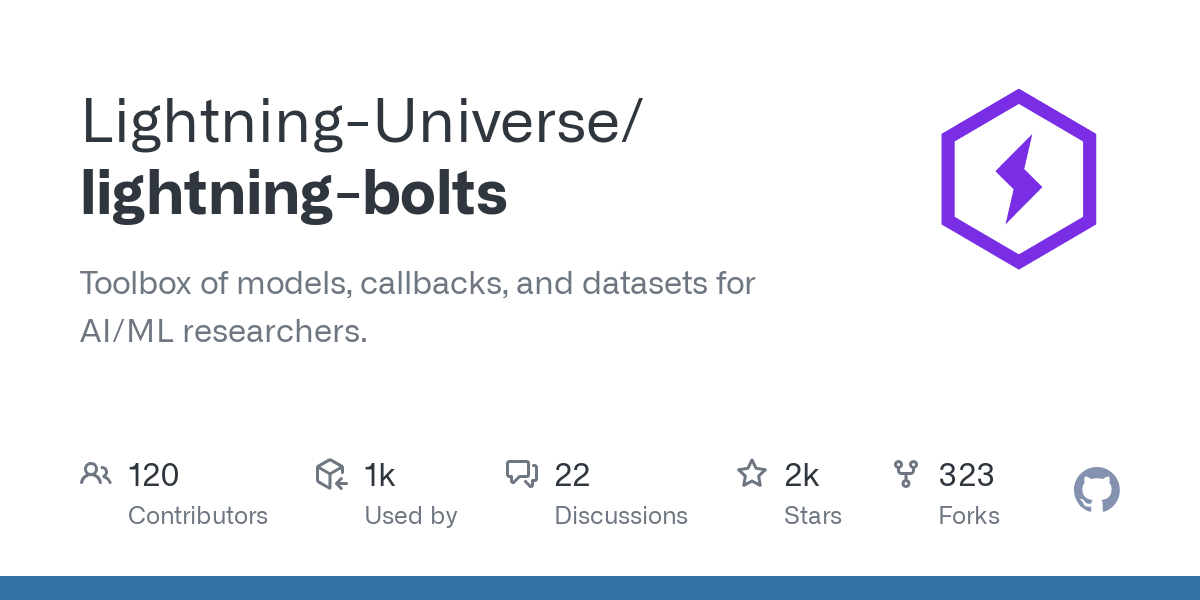Click the Contributors people icon
This screenshot has height=600, width=1200.
point(96,474)
